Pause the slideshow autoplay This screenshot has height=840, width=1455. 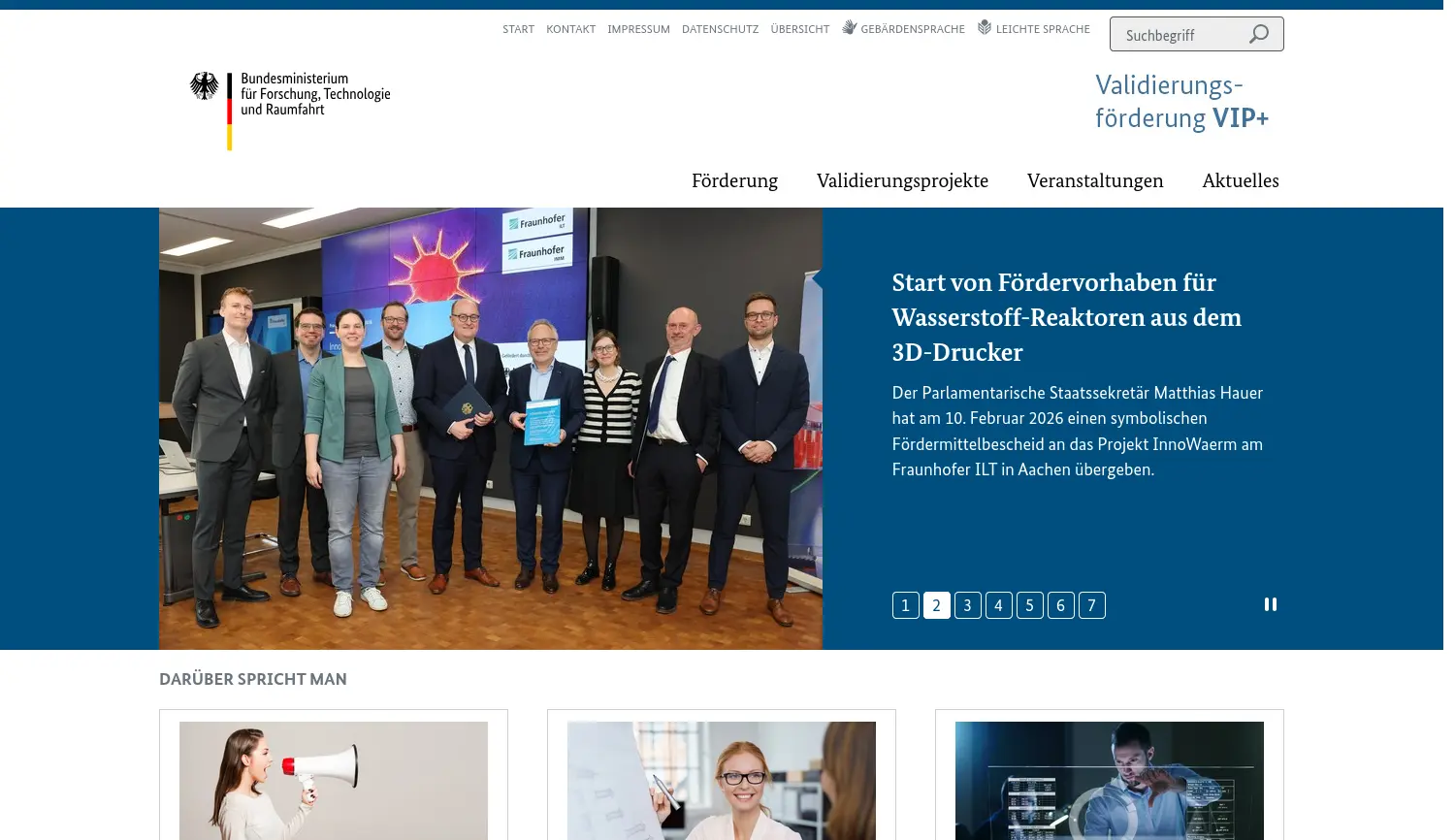1271,604
